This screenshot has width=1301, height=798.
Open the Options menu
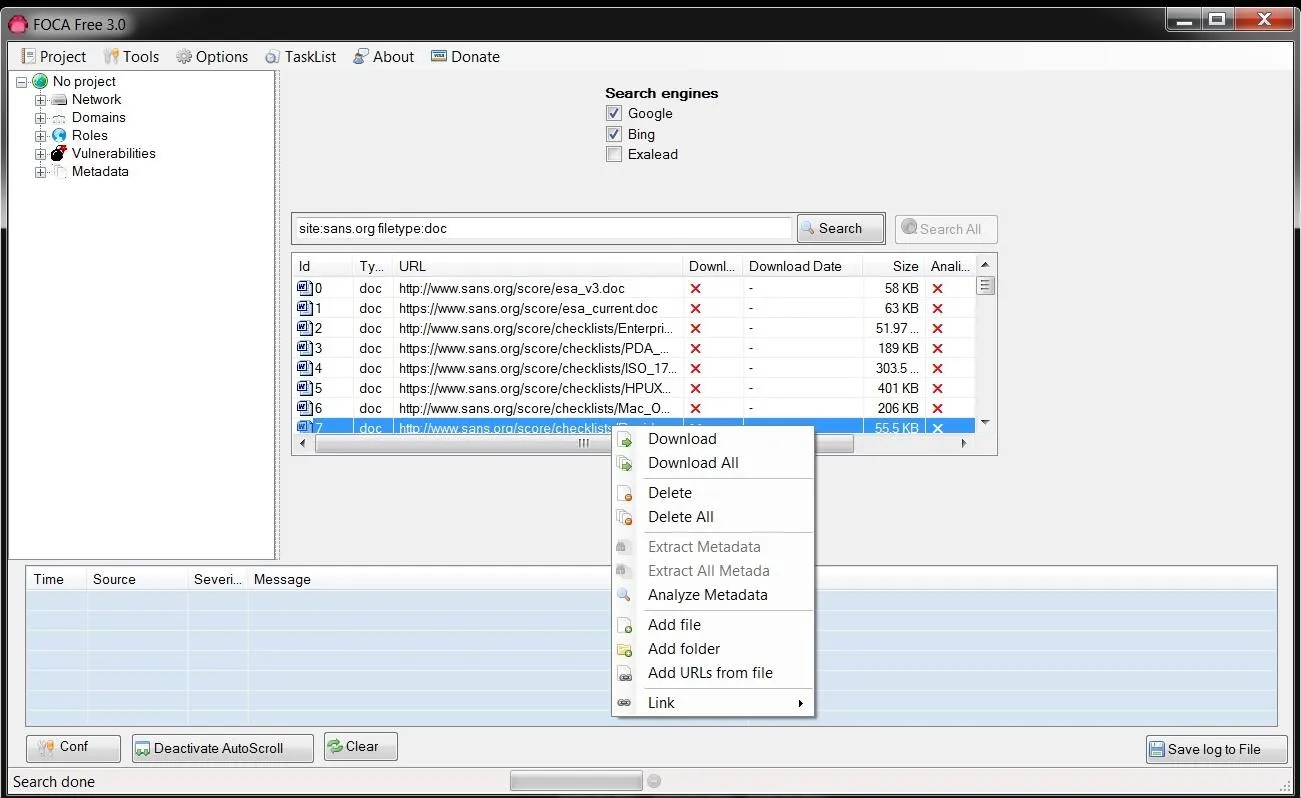[x=212, y=57]
